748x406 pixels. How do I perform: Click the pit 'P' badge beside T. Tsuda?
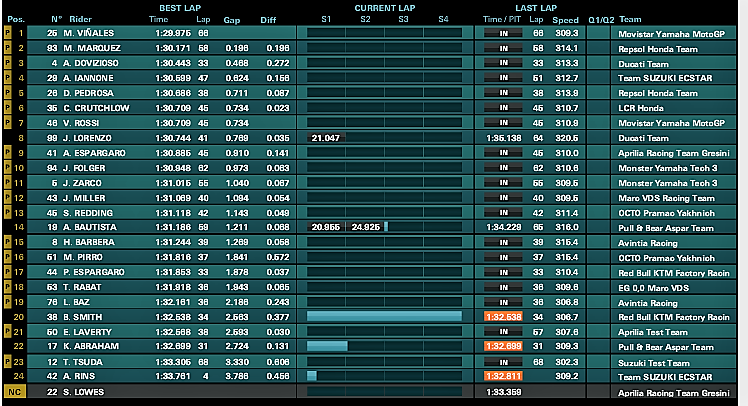(x=8, y=362)
